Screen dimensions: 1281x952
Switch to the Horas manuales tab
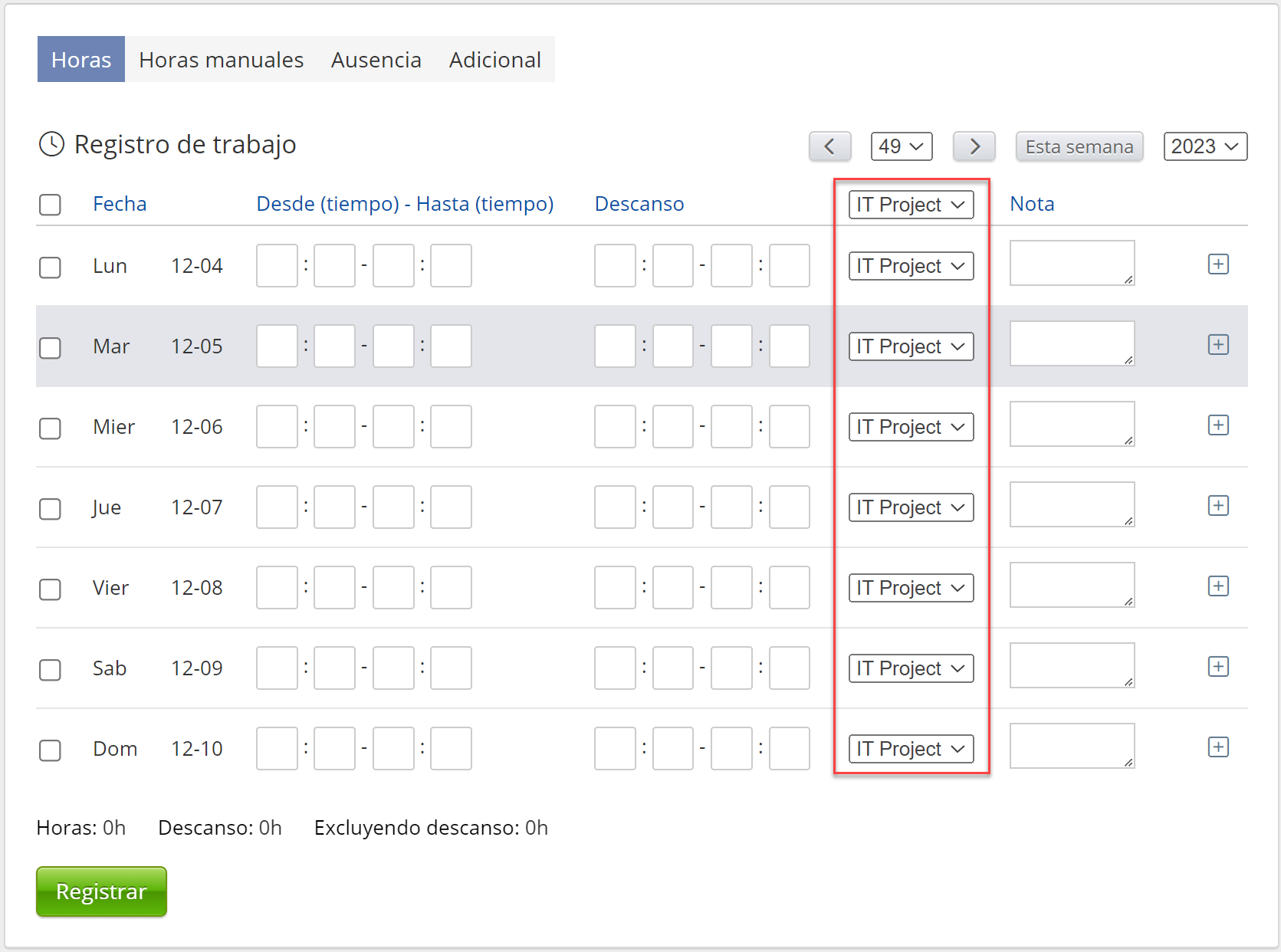click(221, 60)
